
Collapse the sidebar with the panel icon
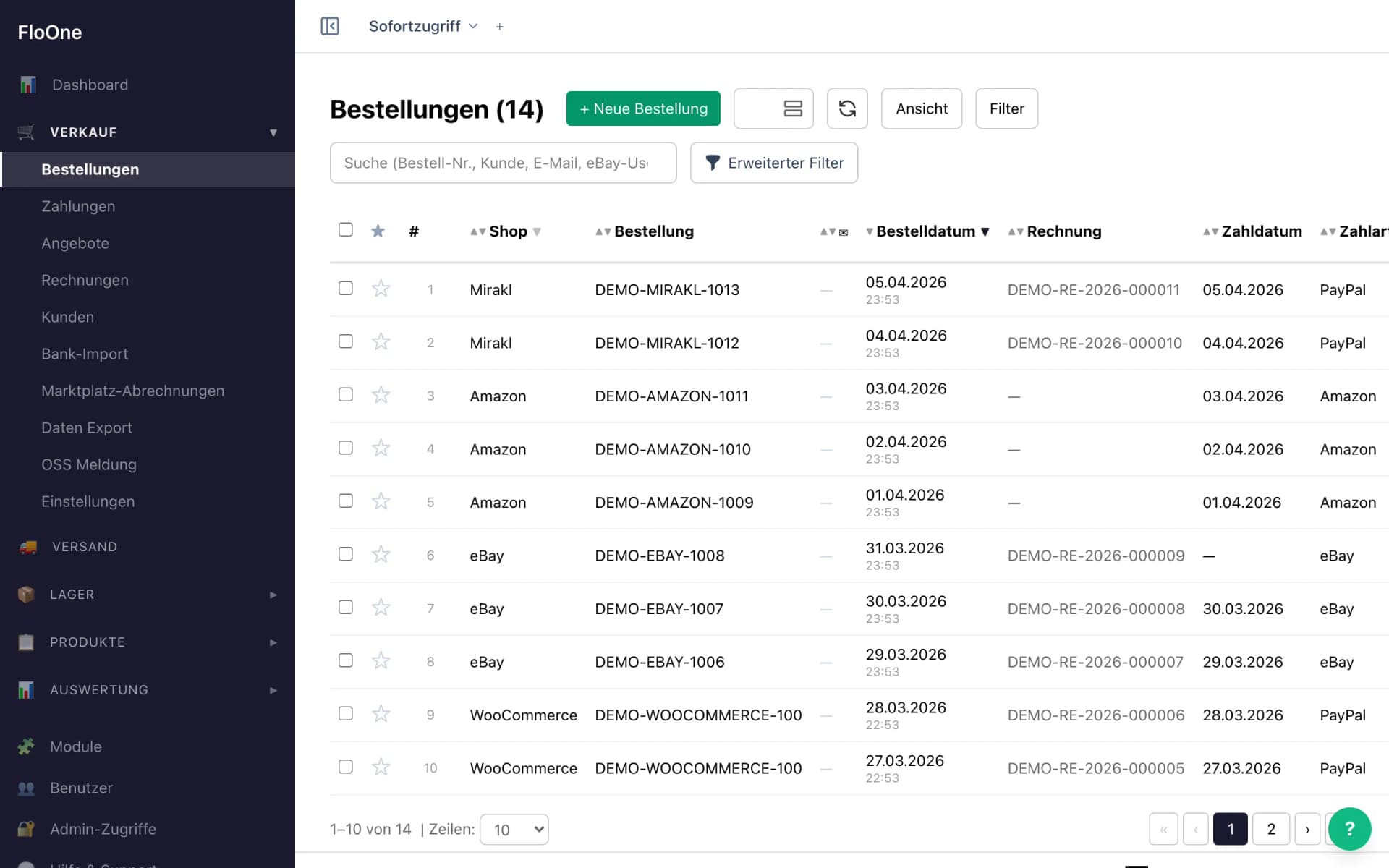point(330,26)
